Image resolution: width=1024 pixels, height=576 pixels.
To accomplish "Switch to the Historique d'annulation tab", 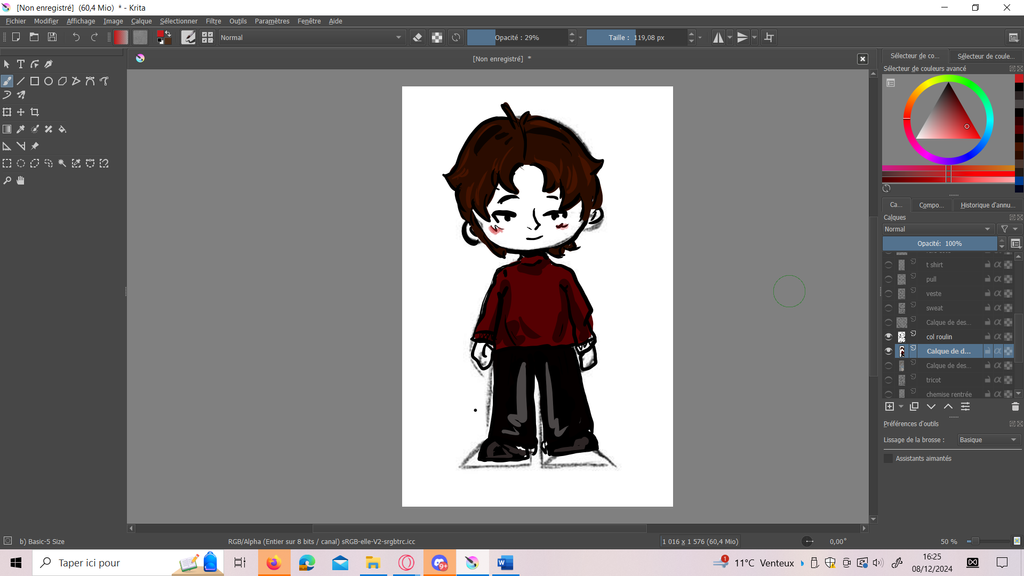I will pos(987,205).
